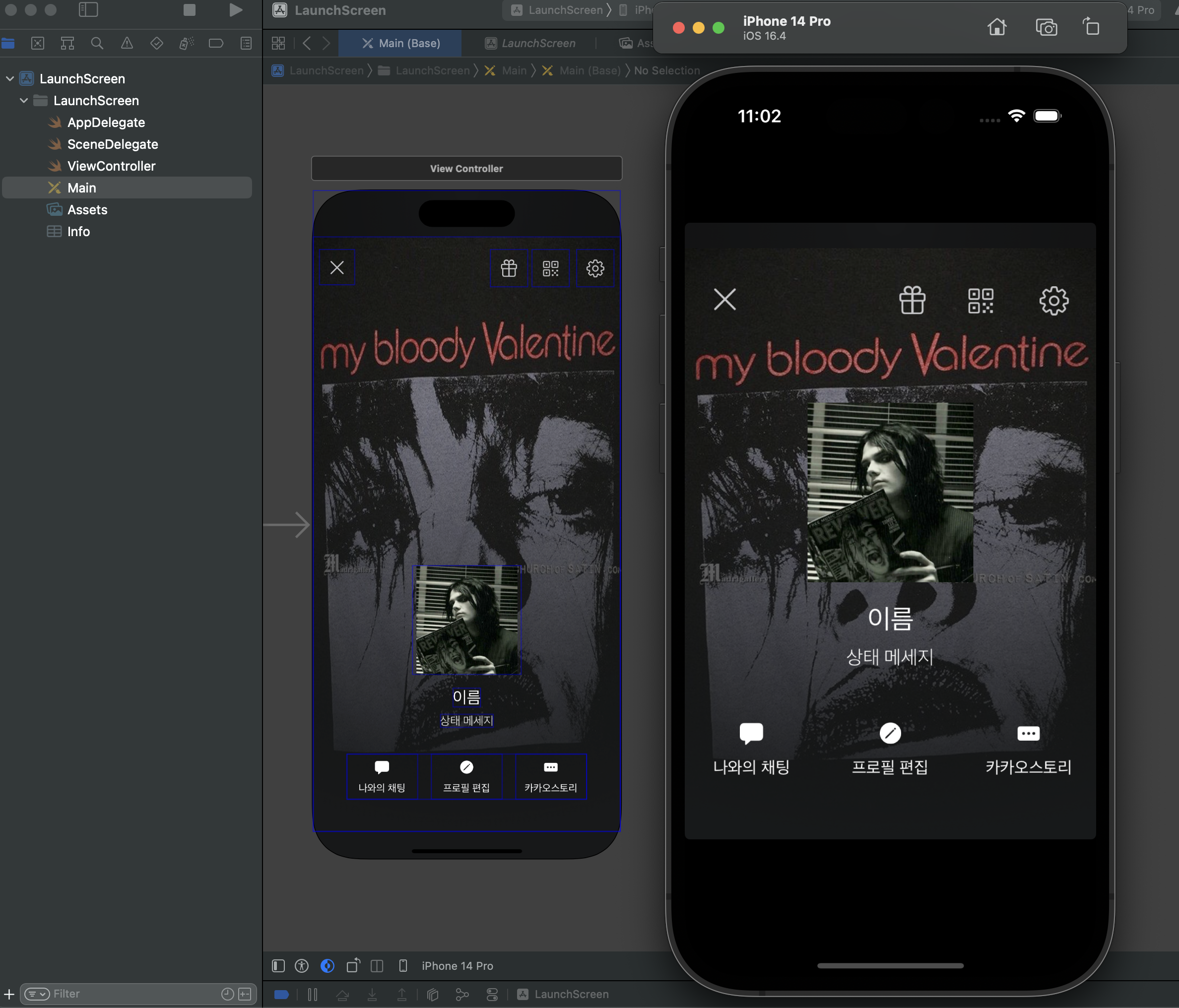Screen dimensions: 1179x1008
Task: Toggle breakpoints activation in debug bar
Action: (282, 994)
